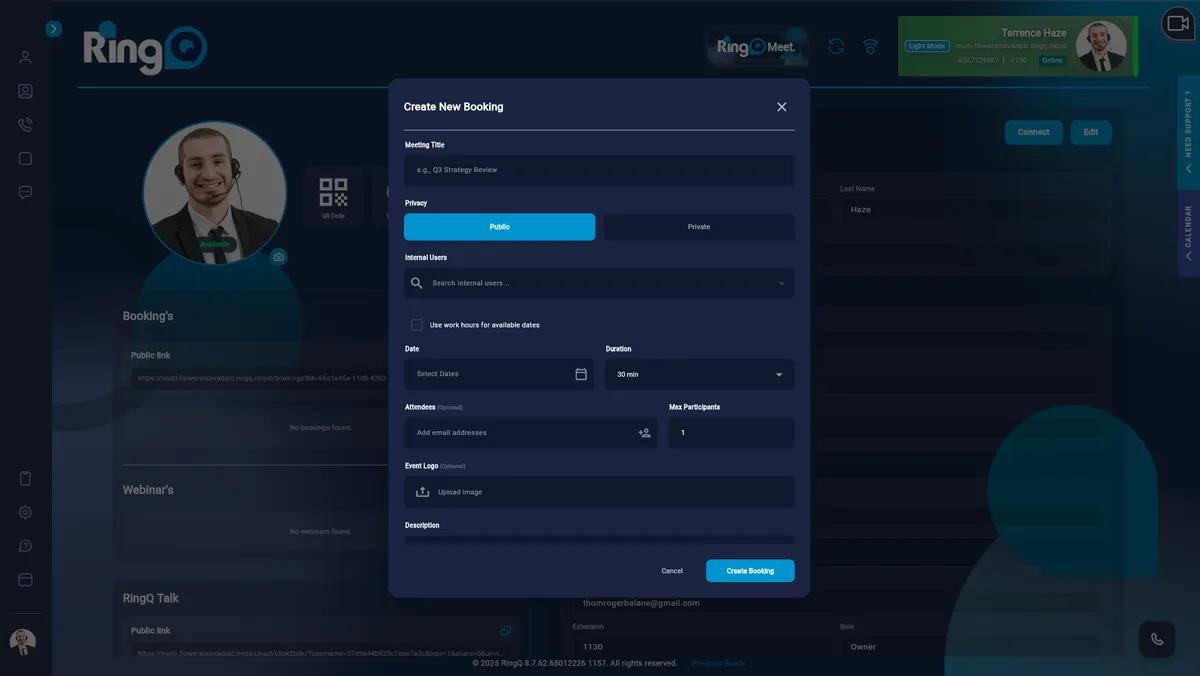
Task: Select Private privacy option
Action: click(x=699, y=227)
